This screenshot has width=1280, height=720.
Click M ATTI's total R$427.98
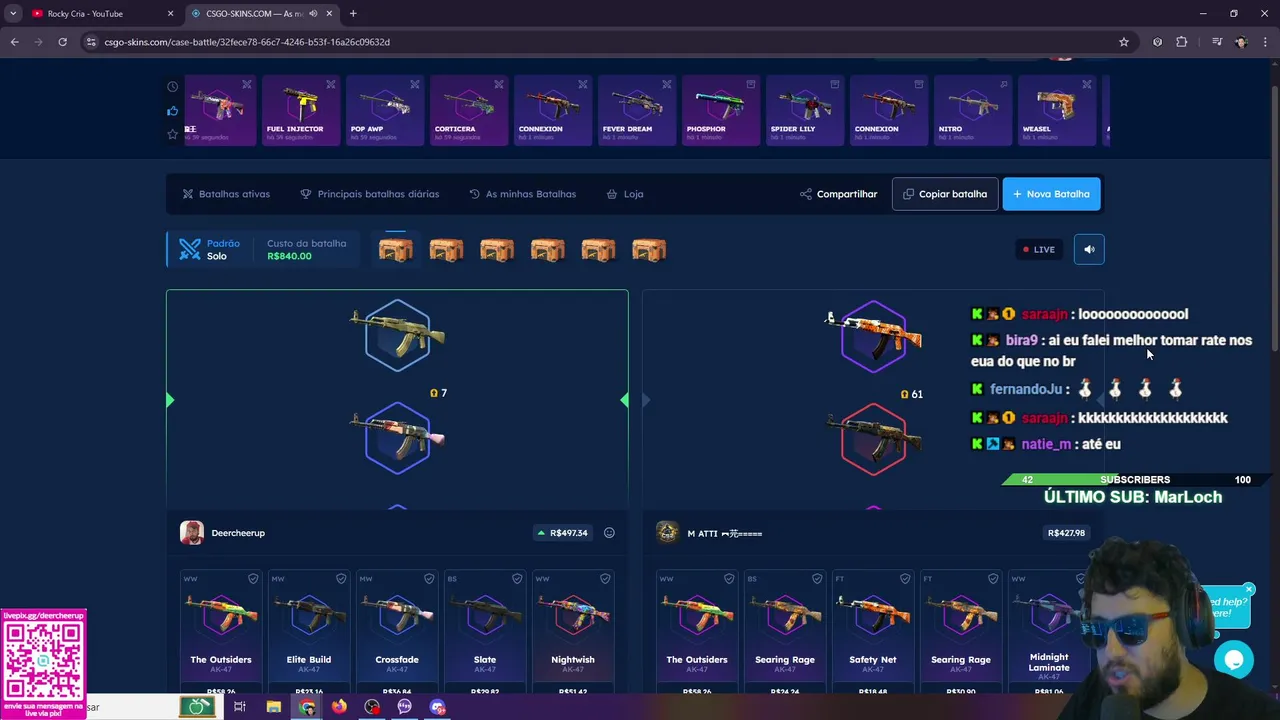click(x=1066, y=533)
